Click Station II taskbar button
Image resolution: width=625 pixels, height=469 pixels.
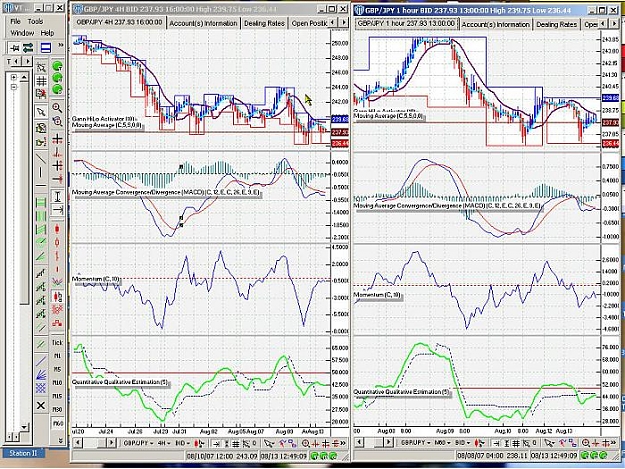(23, 453)
